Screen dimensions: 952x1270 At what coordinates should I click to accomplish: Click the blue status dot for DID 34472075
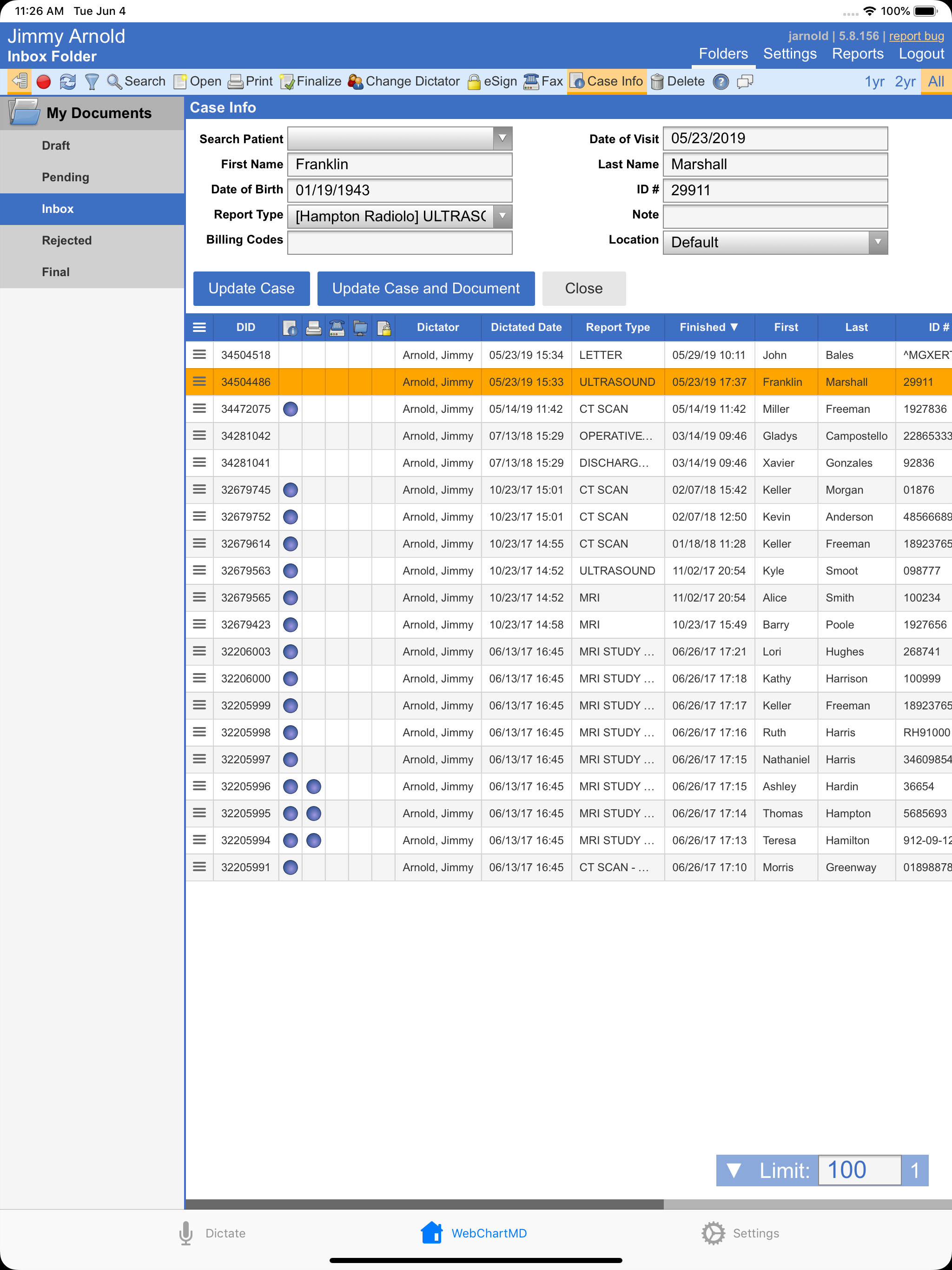[x=291, y=409]
